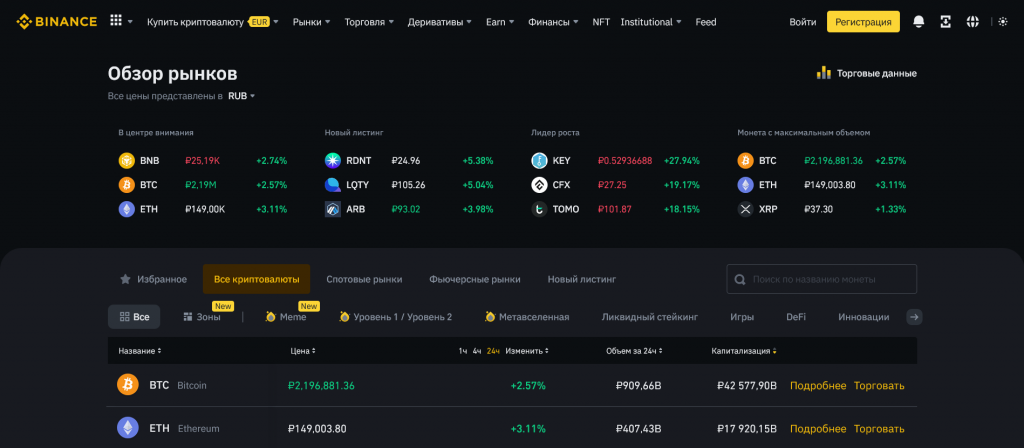Click the search magnifier icon
The width and height of the screenshot is (1024, 448).
pos(740,279)
